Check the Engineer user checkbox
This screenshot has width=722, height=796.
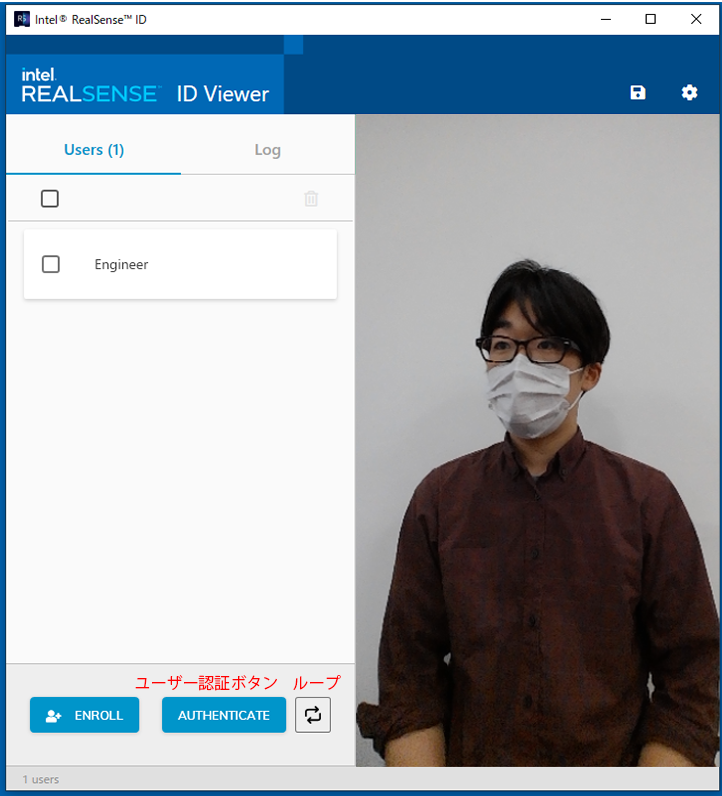coord(51,264)
